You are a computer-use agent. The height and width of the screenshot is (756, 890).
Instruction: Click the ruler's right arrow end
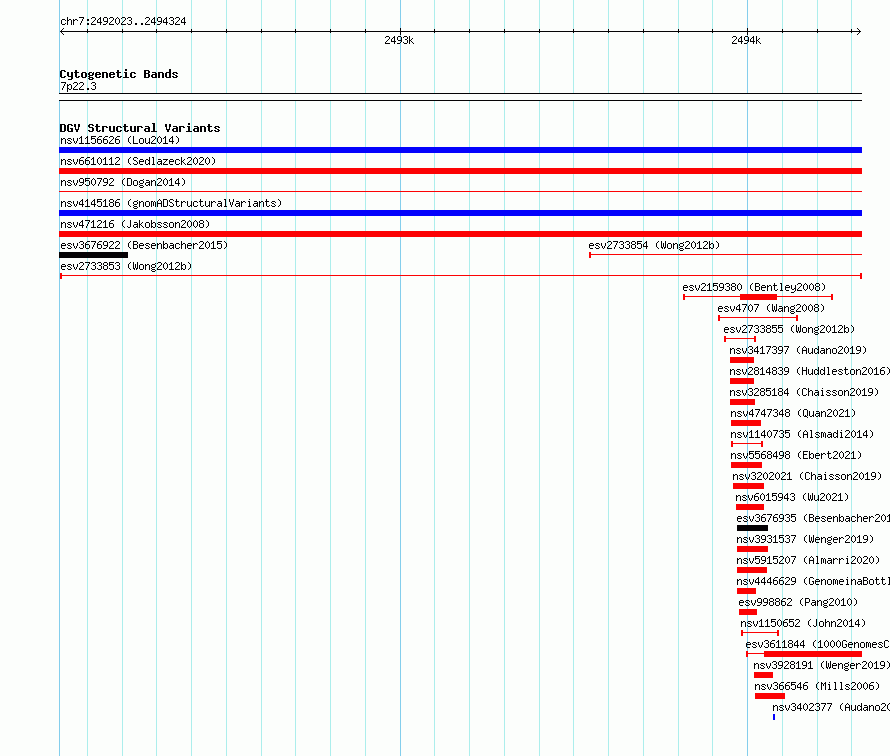tap(858, 32)
